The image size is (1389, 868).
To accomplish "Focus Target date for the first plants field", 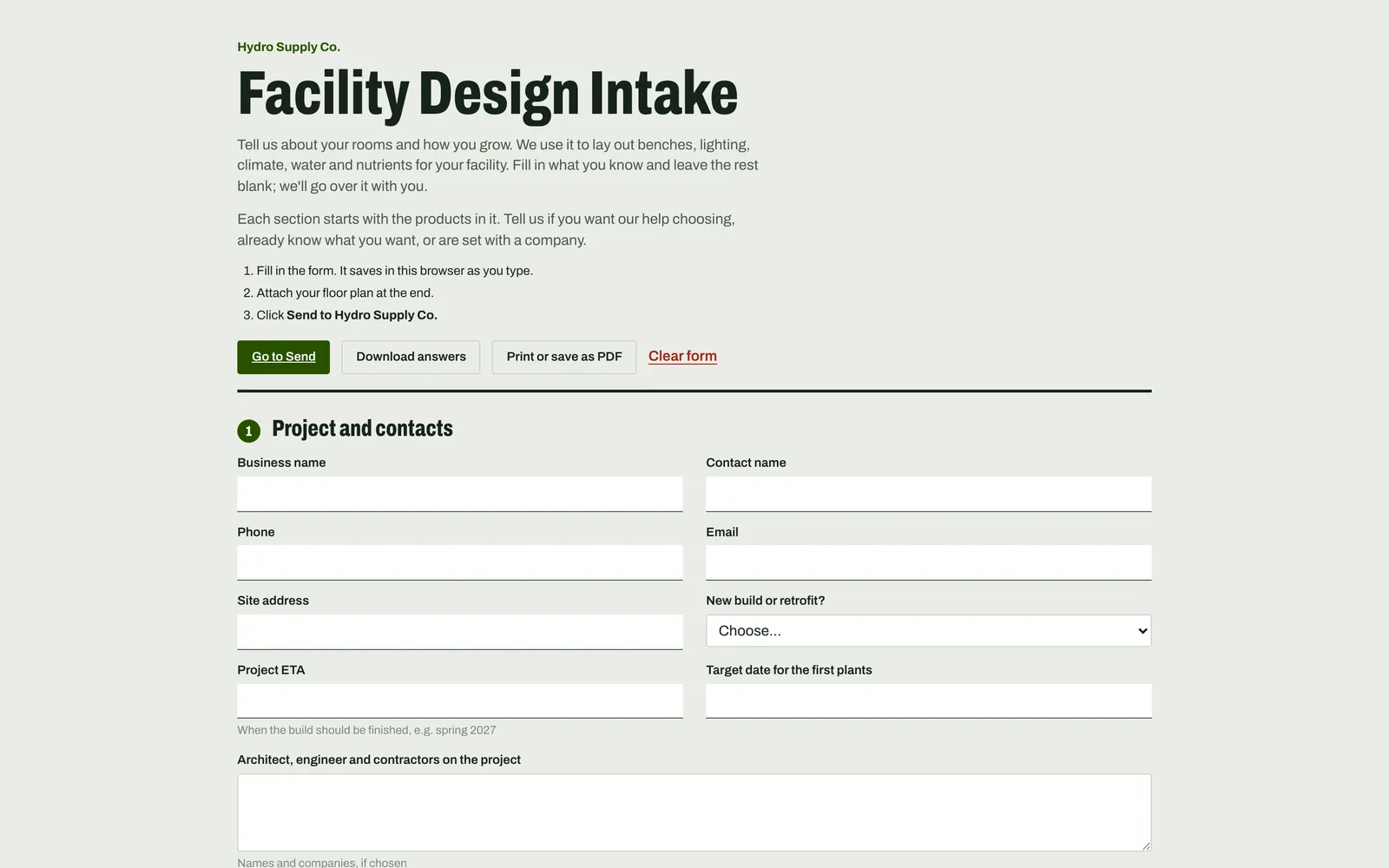I will pyautogui.click(x=929, y=700).
